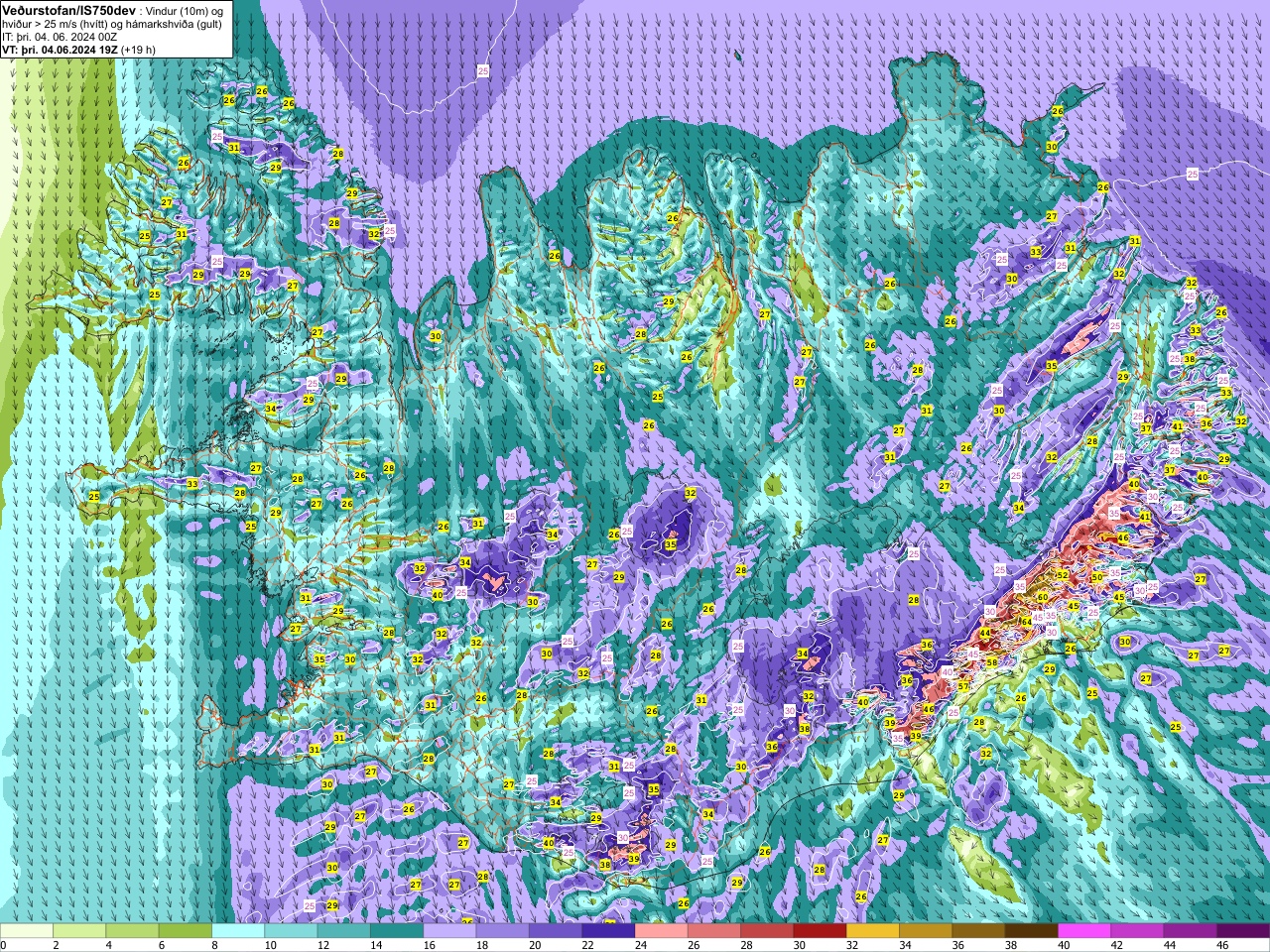Viewport: 1270px width, 952px height.
Task: Click the 46+ m/s dark plum legend swatch
Action: pyautogui.click(x=1244, y=931)
